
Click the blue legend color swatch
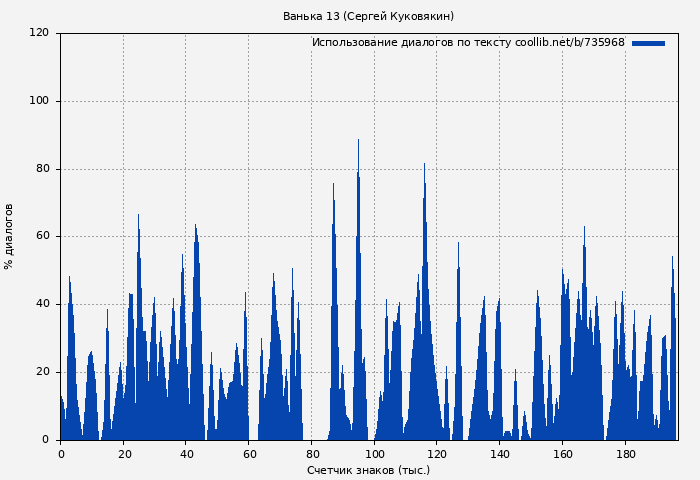pyautogui.click(x=648, y=43)
